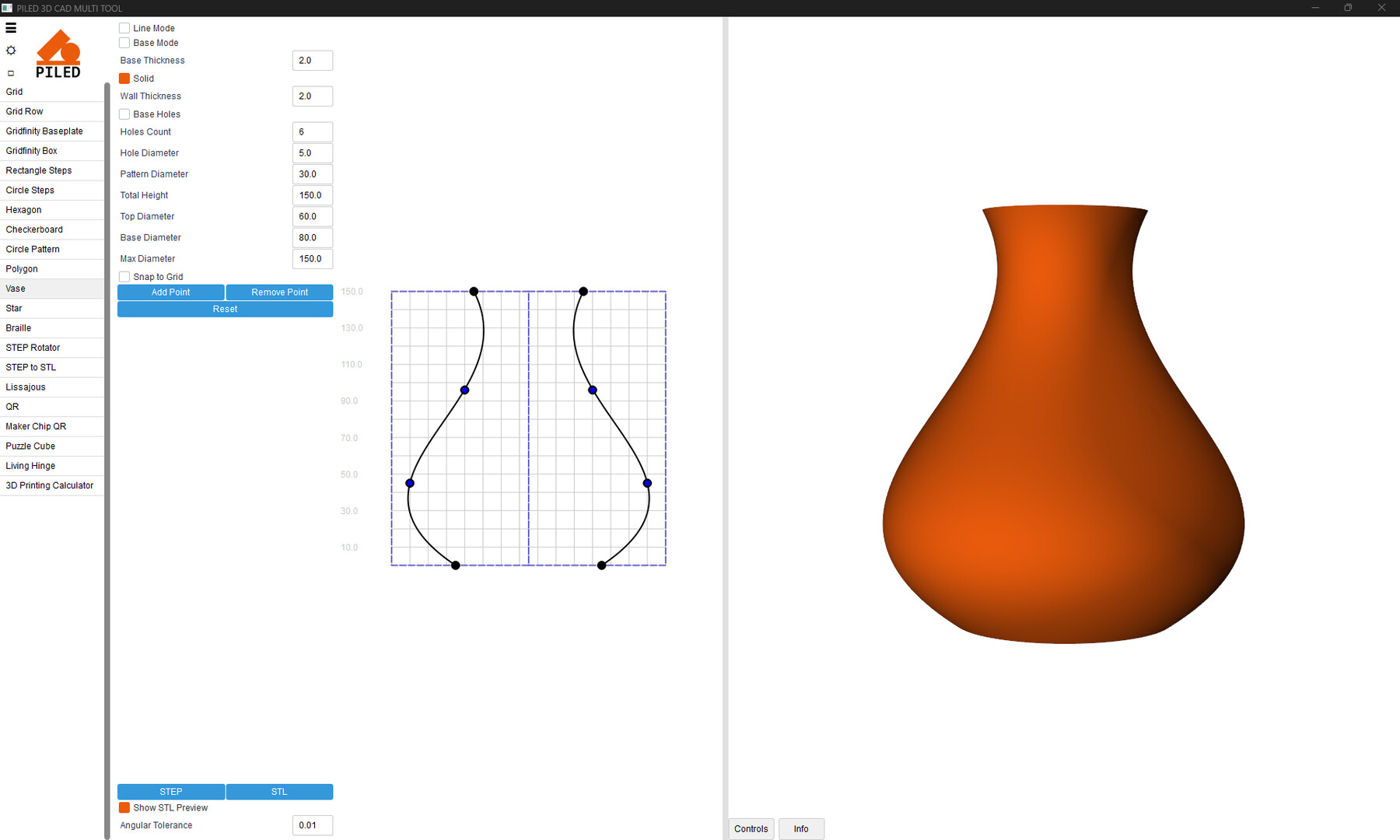Reset the vase profile curve
1400x840 pixels.
coord(225,310)
